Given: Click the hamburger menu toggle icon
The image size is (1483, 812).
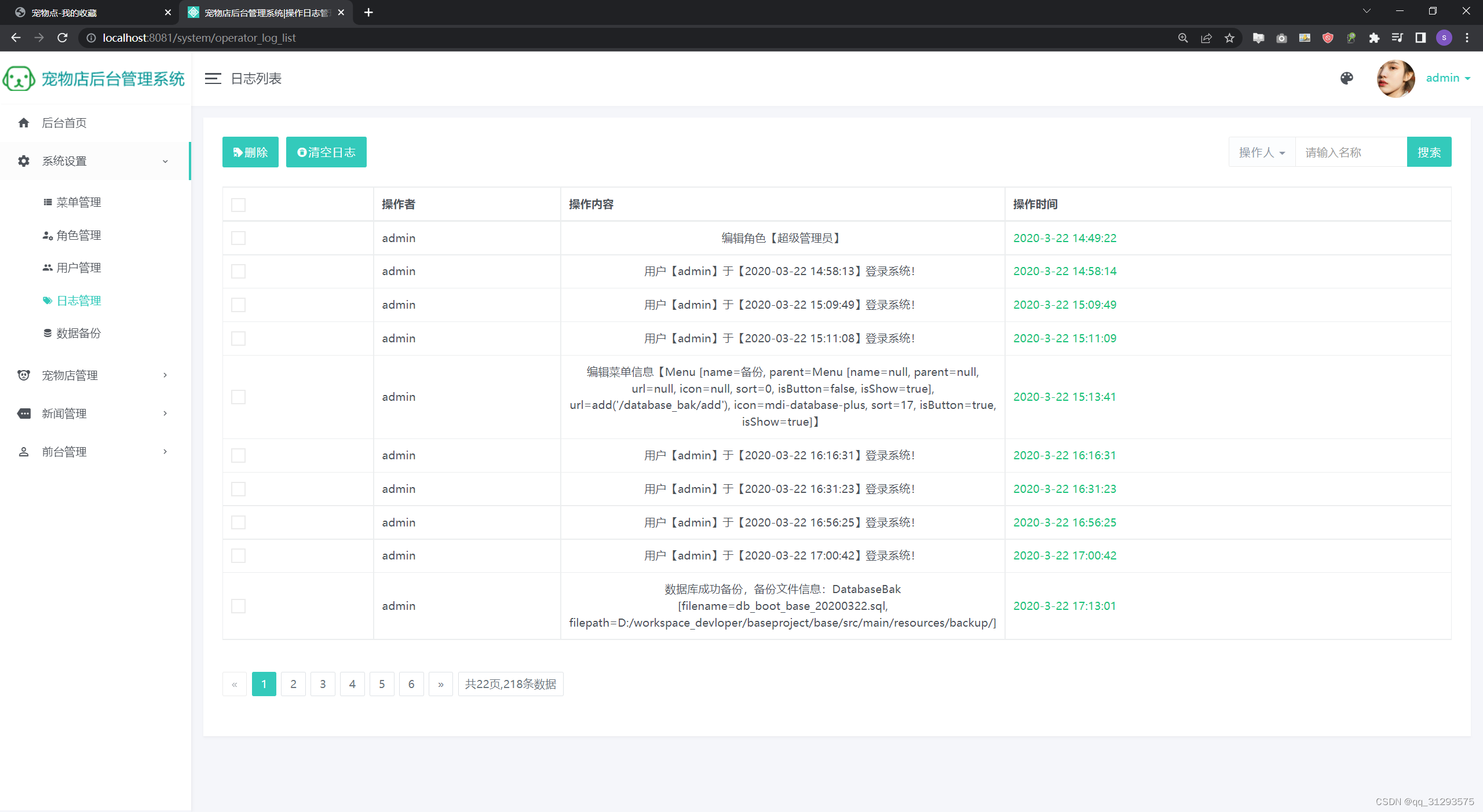Looking at the screenshot, I should 213,79.
